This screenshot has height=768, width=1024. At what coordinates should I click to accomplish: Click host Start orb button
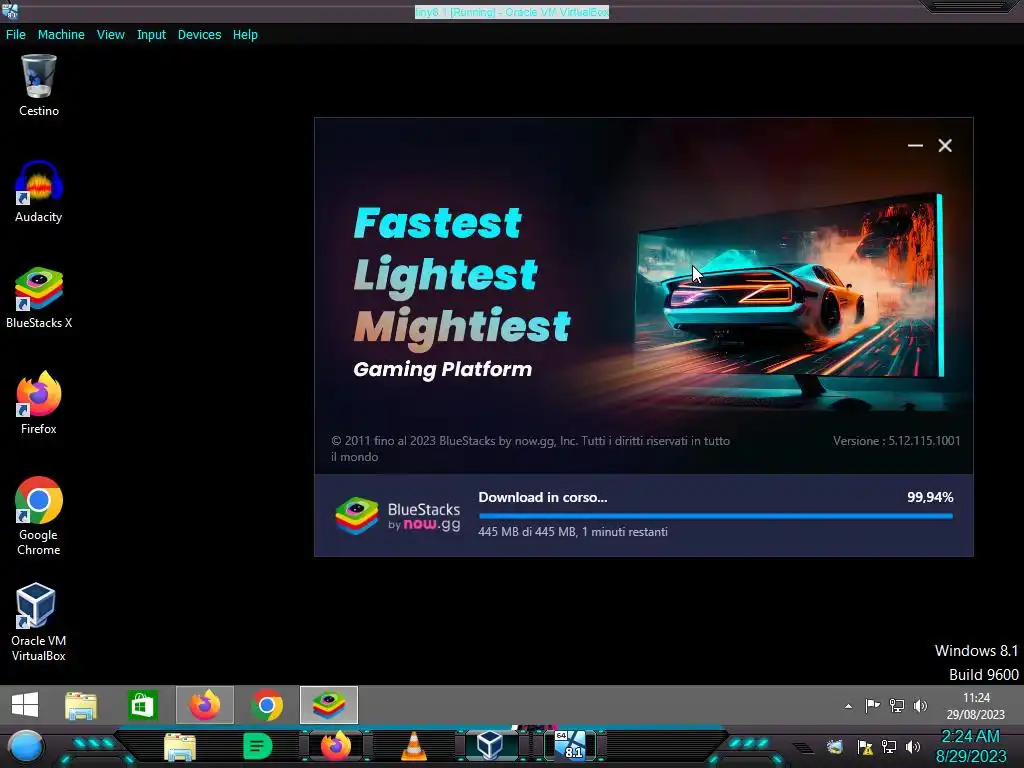(25, 746)
